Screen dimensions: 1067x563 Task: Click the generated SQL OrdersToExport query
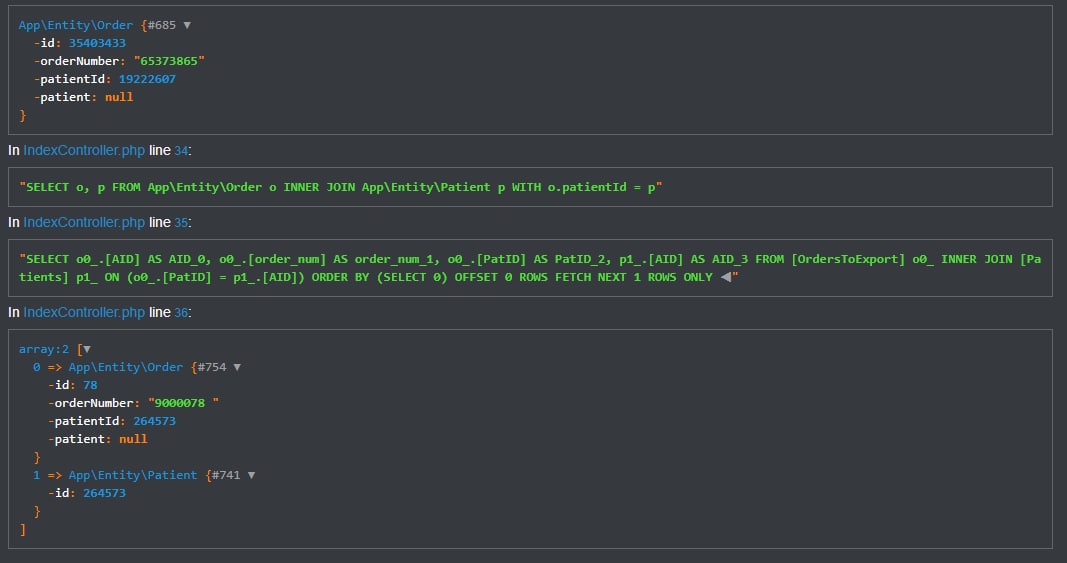click(x=530, y=268)
